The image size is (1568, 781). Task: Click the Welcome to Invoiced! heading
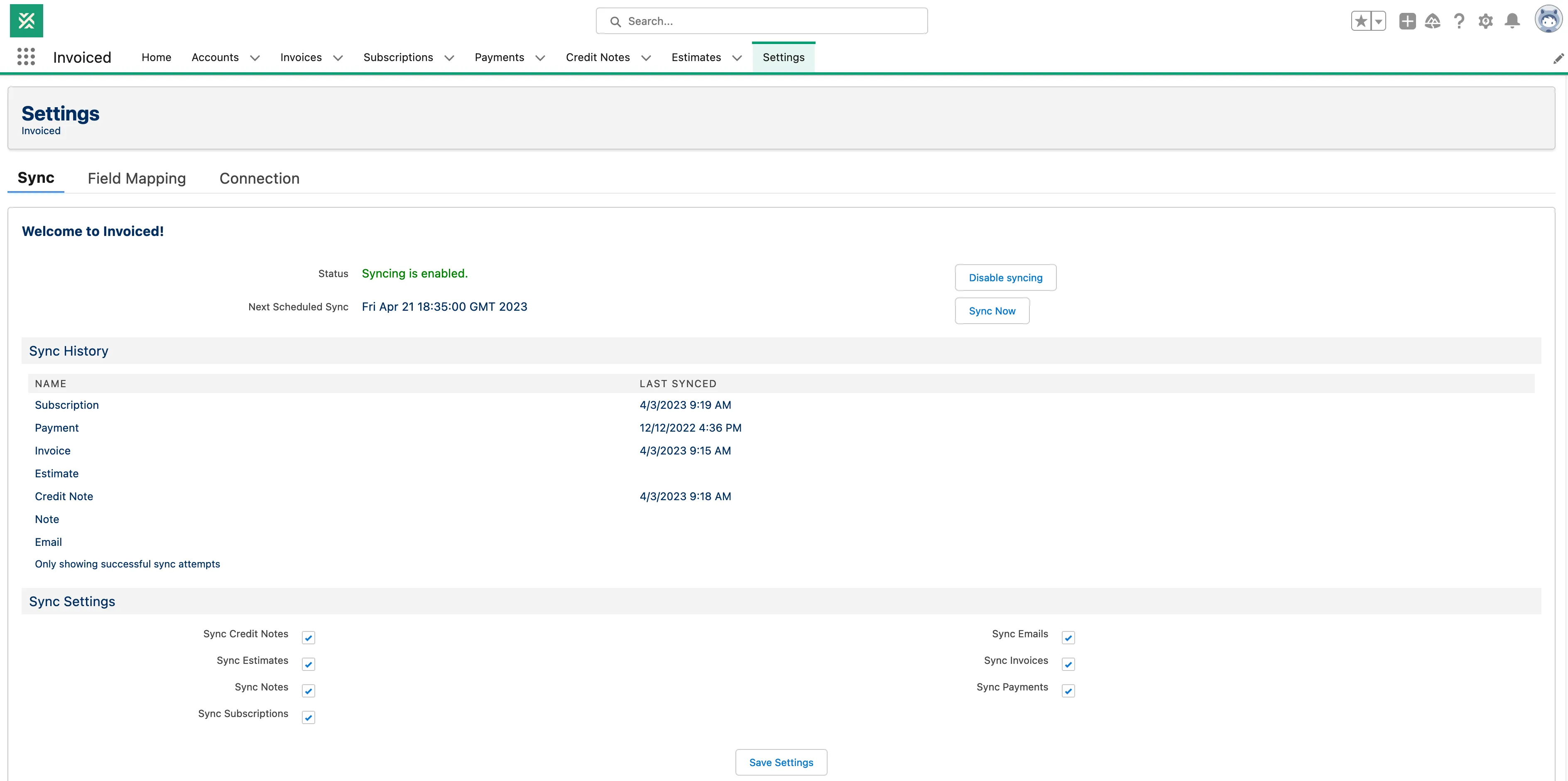coord(93,231)
